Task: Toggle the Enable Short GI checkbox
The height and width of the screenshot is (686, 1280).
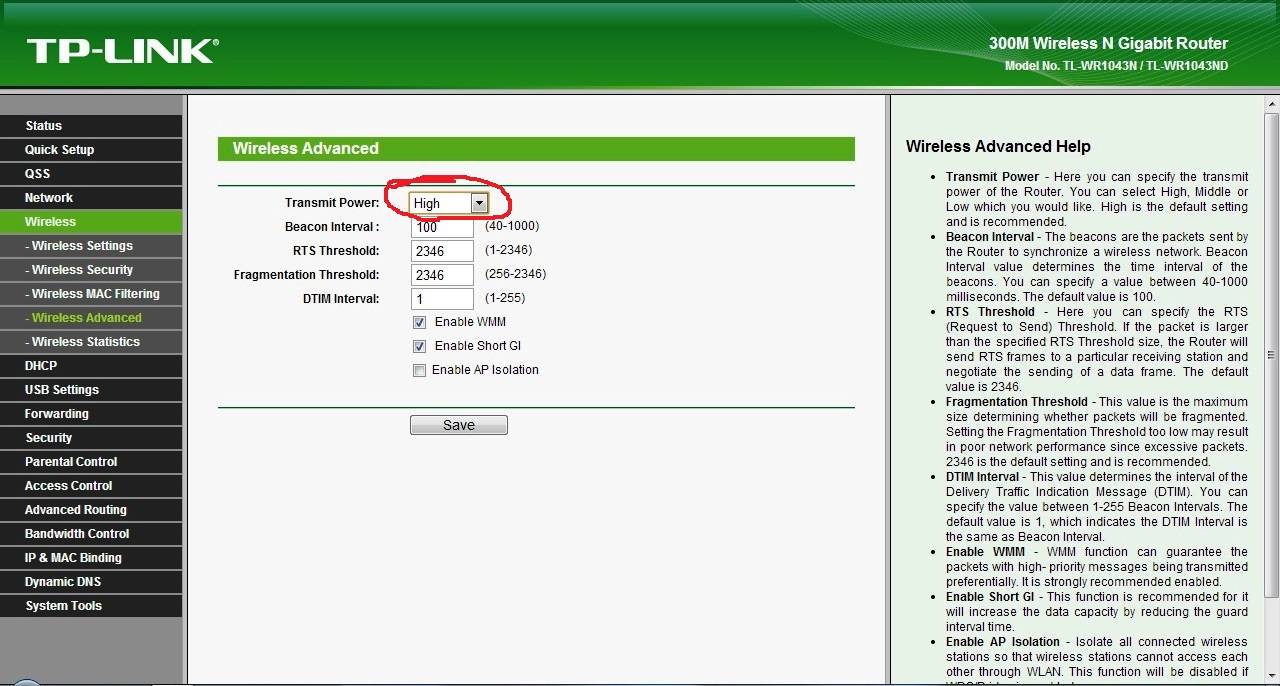Action: [x=419, y=346]
